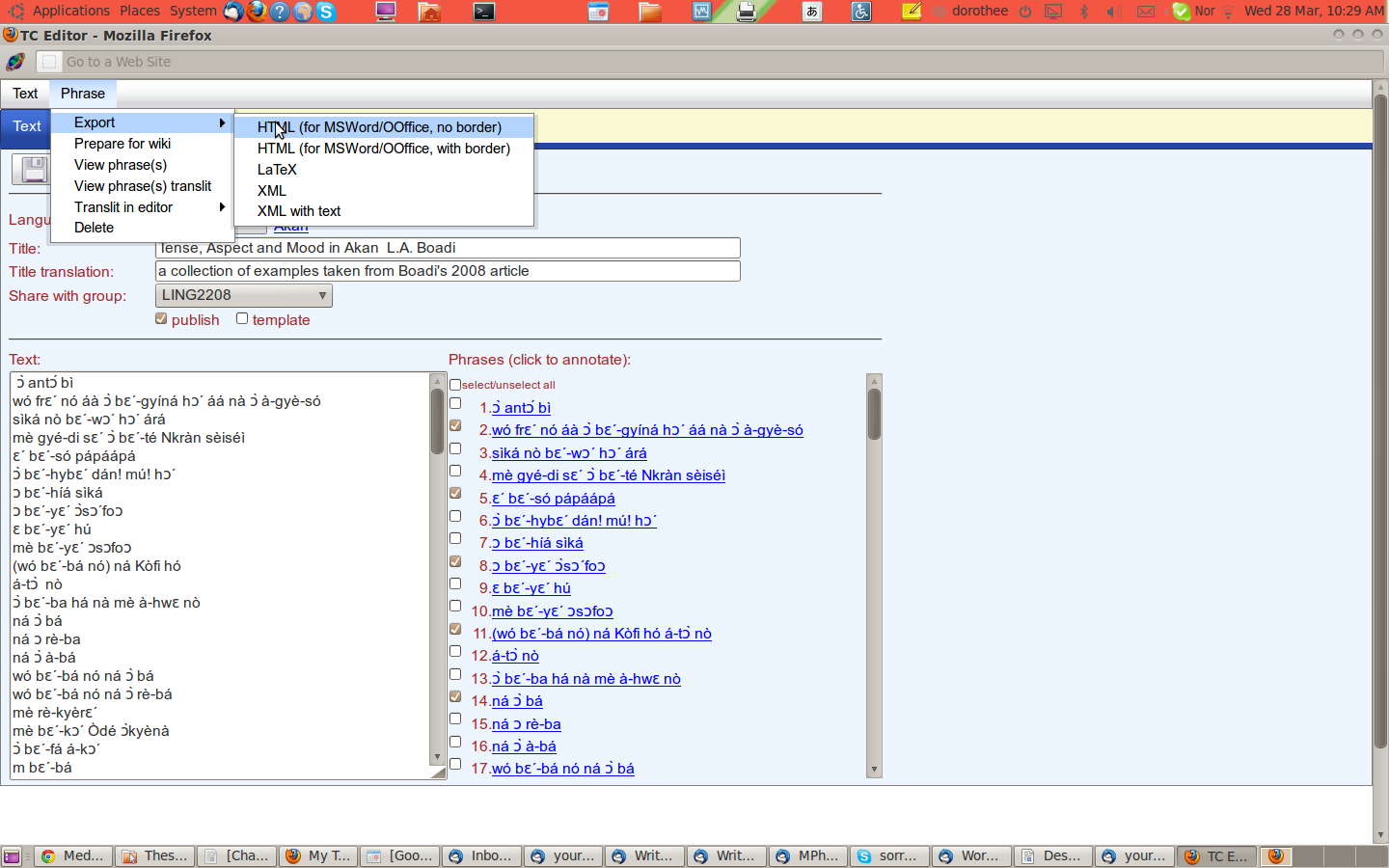Click the wireless network indicator
Image resolution: width=1389 pixels, height=868 pixels.
1229,12
